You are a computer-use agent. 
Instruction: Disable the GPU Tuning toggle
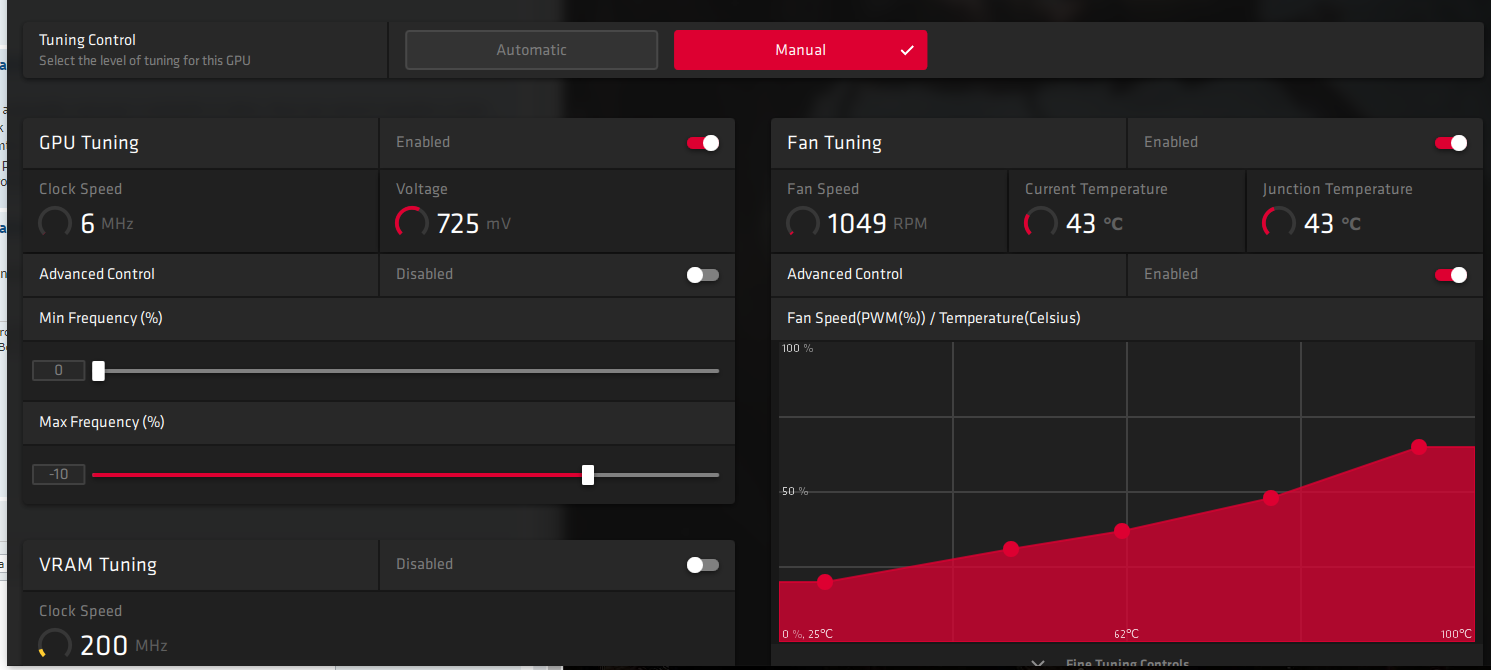point(703,143)
